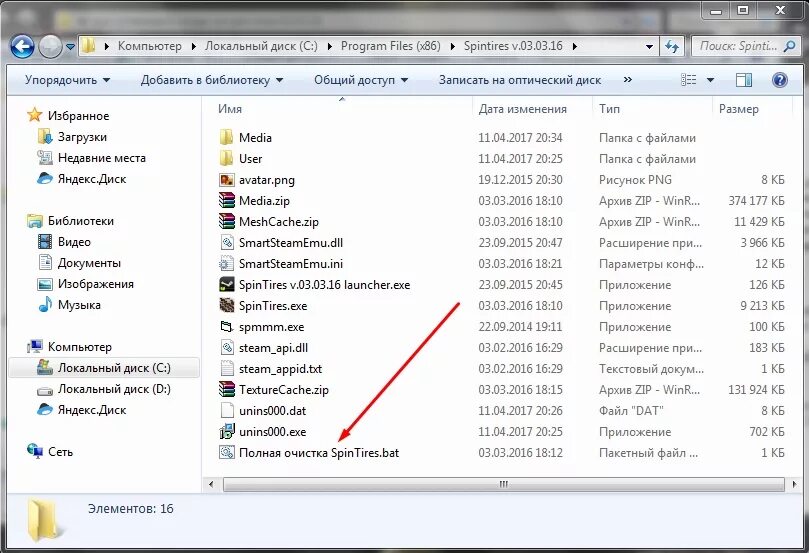Go back with the blue back arrow
809x553 pixels.
pos(22,47)
